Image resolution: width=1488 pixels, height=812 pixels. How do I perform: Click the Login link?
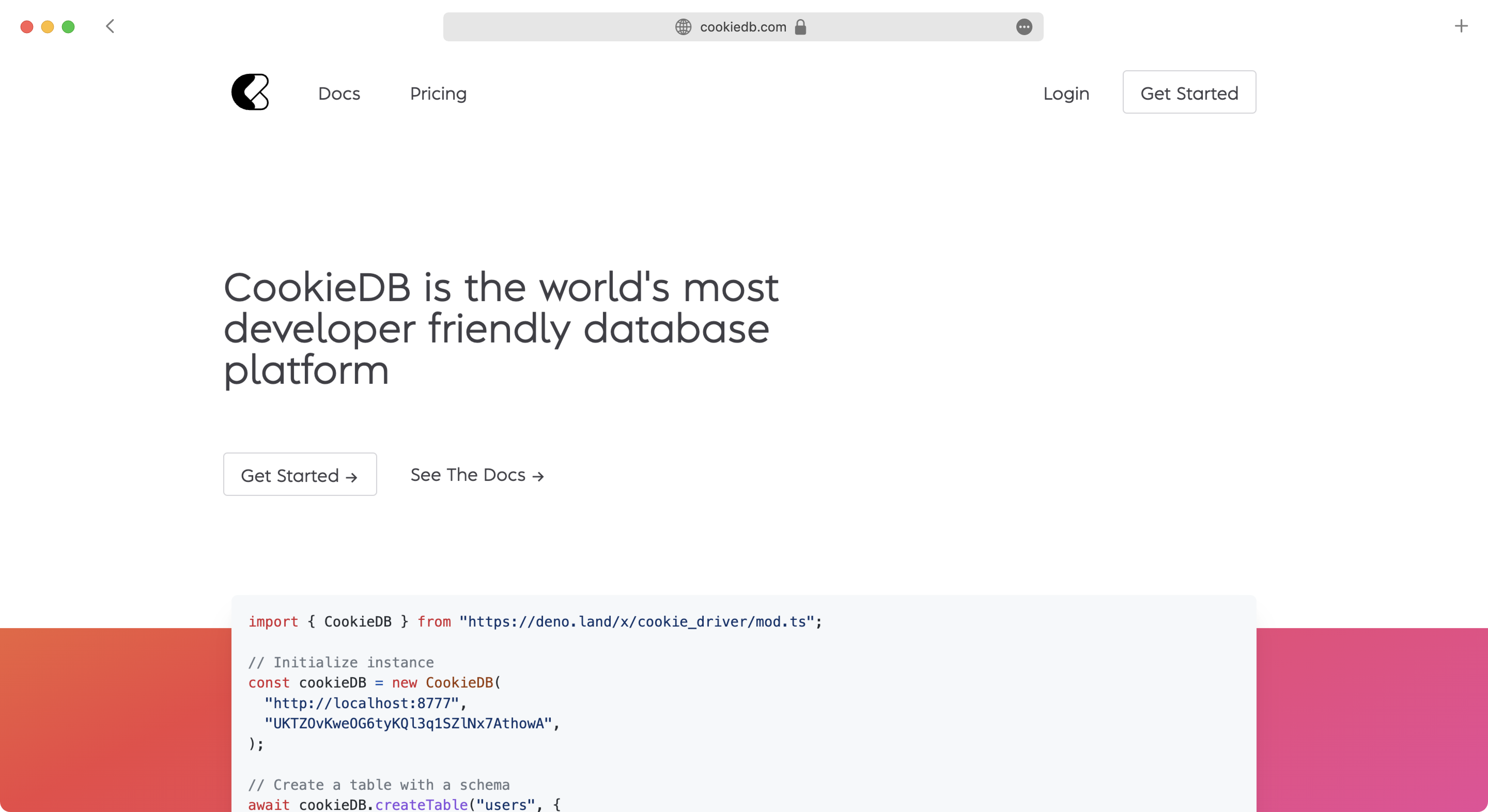(1066, 93)
